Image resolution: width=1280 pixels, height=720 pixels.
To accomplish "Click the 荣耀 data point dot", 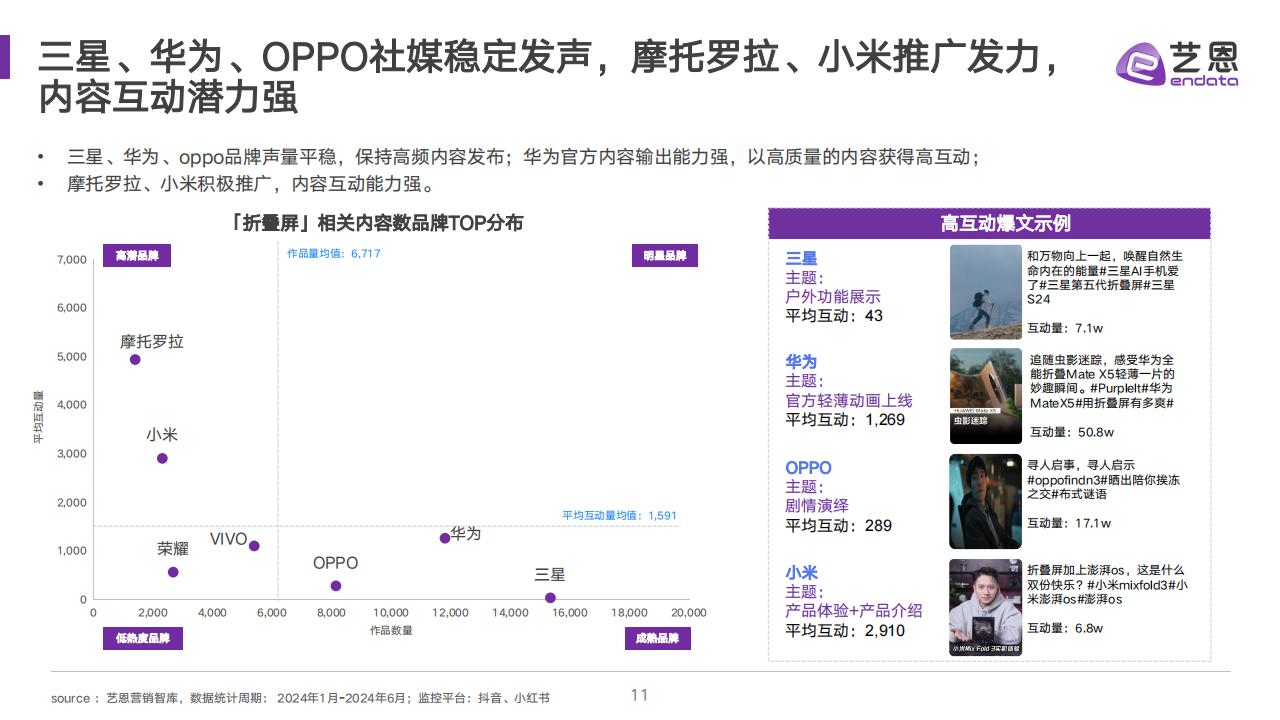I will 173,572.
